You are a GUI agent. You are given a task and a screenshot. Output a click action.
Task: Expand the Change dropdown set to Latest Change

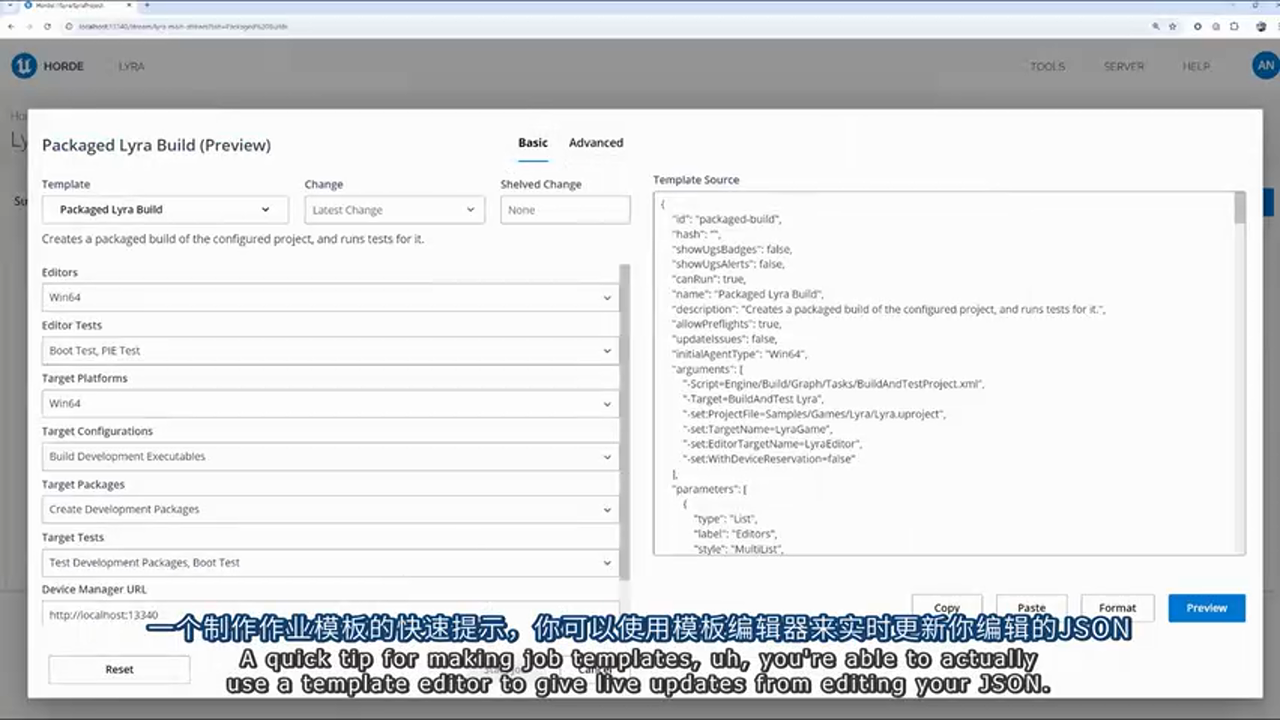(x=394, y=210)
